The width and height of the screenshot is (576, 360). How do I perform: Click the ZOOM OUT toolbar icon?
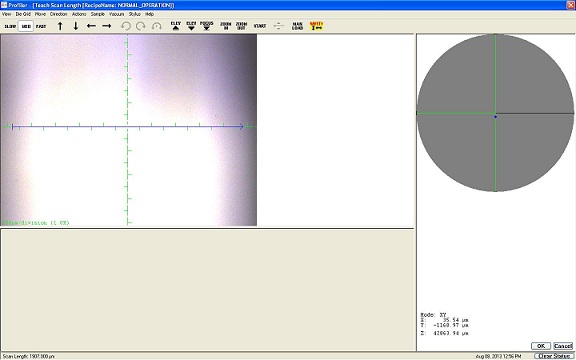[x=241, y=26]
